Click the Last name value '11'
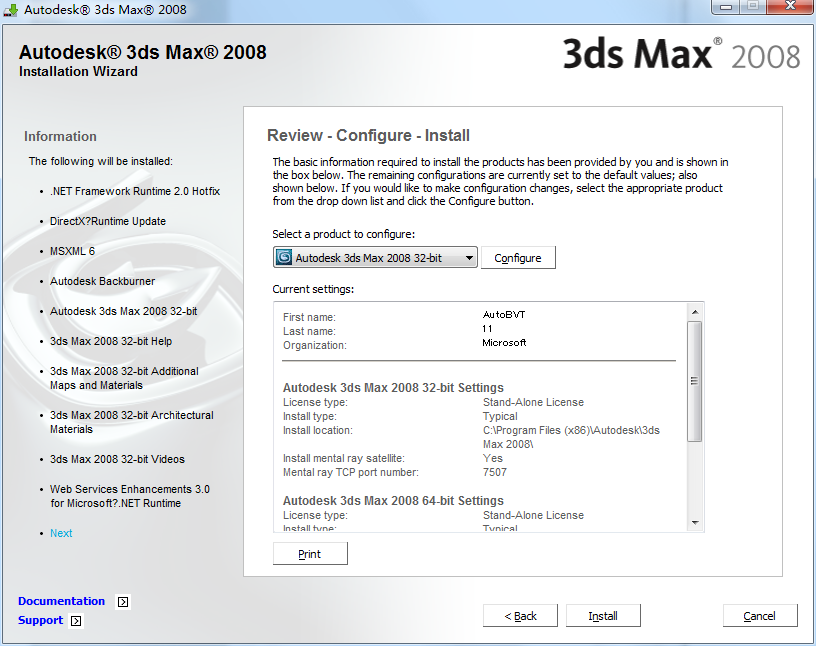Image resolution: width=816 pixels, height=646 pixels. click(487, 328)
